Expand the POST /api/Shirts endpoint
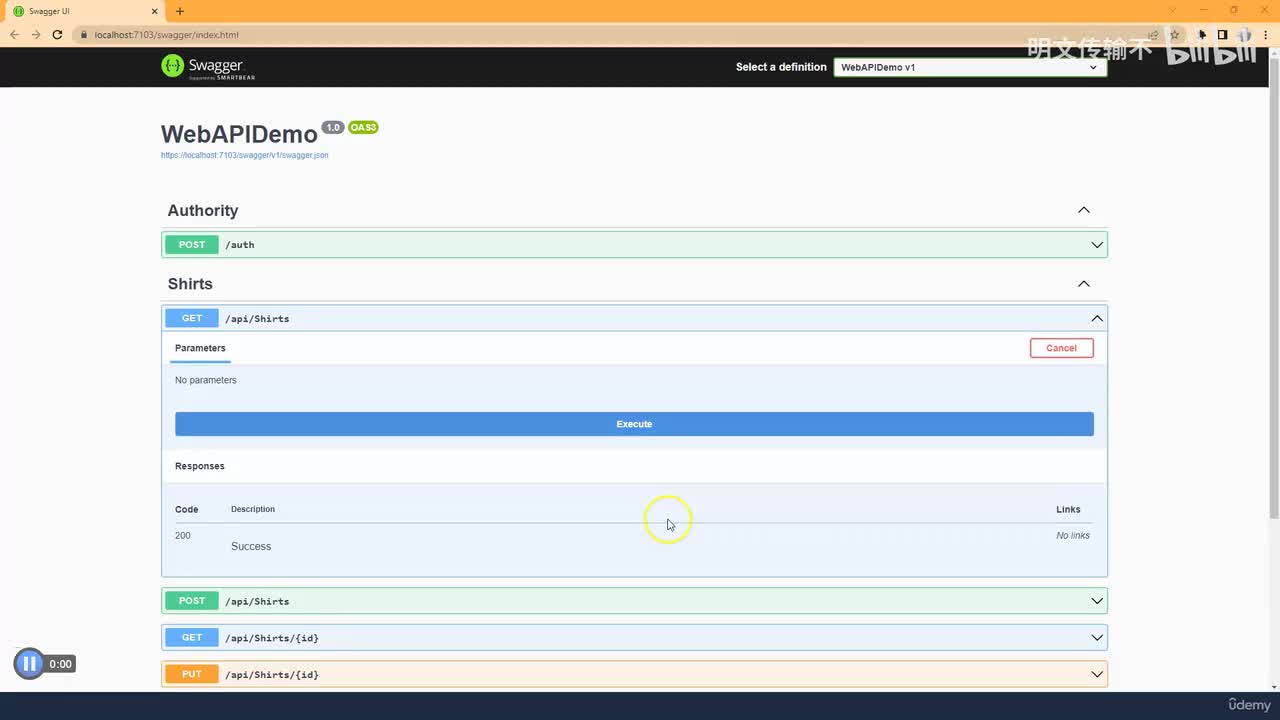The image size is (1280, 720). [1097, 601]
